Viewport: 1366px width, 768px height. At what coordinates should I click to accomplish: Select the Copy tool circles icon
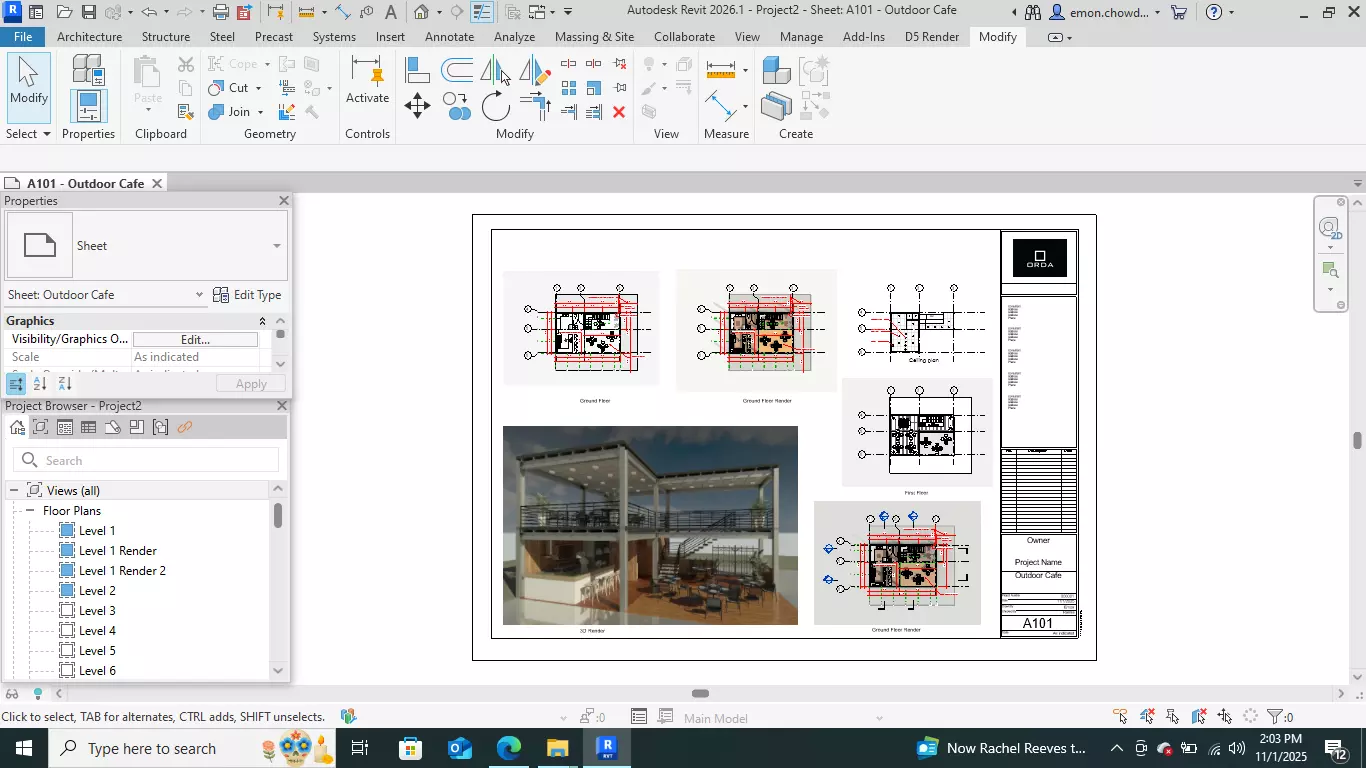click(x=457, y=106)
